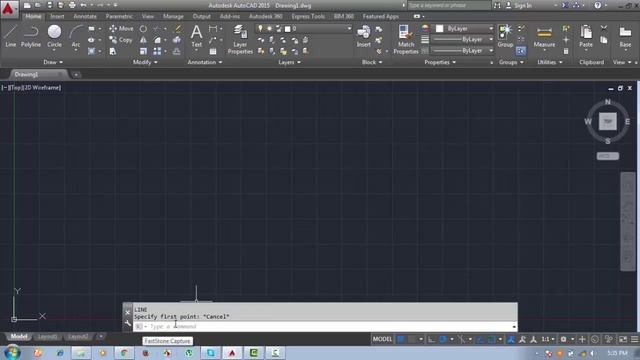640x360 pixels.
Task: Toggle Object Snap in status bar
Action: 492,339
